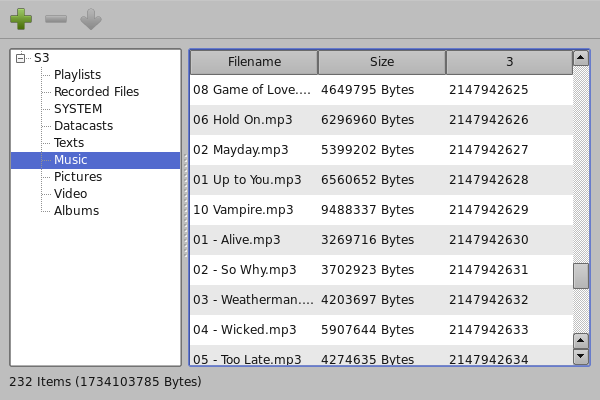This screenshot has height=400, width=600.
Task: Click the grey minus remove icon
Action: pos(56,19)
